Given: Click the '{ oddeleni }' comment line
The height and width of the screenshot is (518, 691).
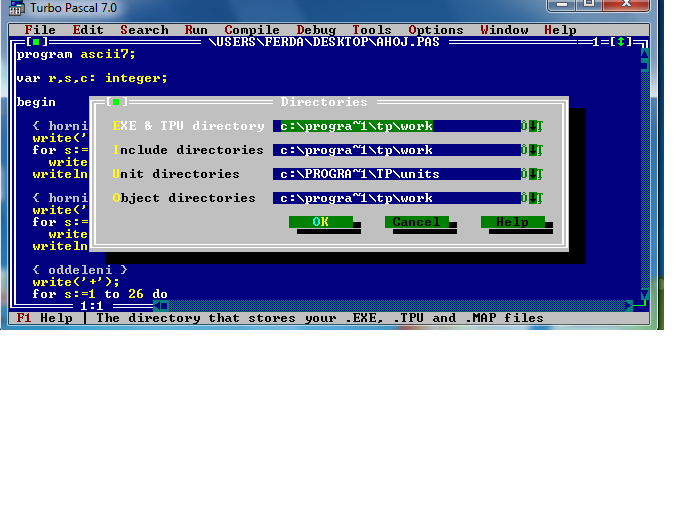Looking at the screenshot, I should [80, 270].
